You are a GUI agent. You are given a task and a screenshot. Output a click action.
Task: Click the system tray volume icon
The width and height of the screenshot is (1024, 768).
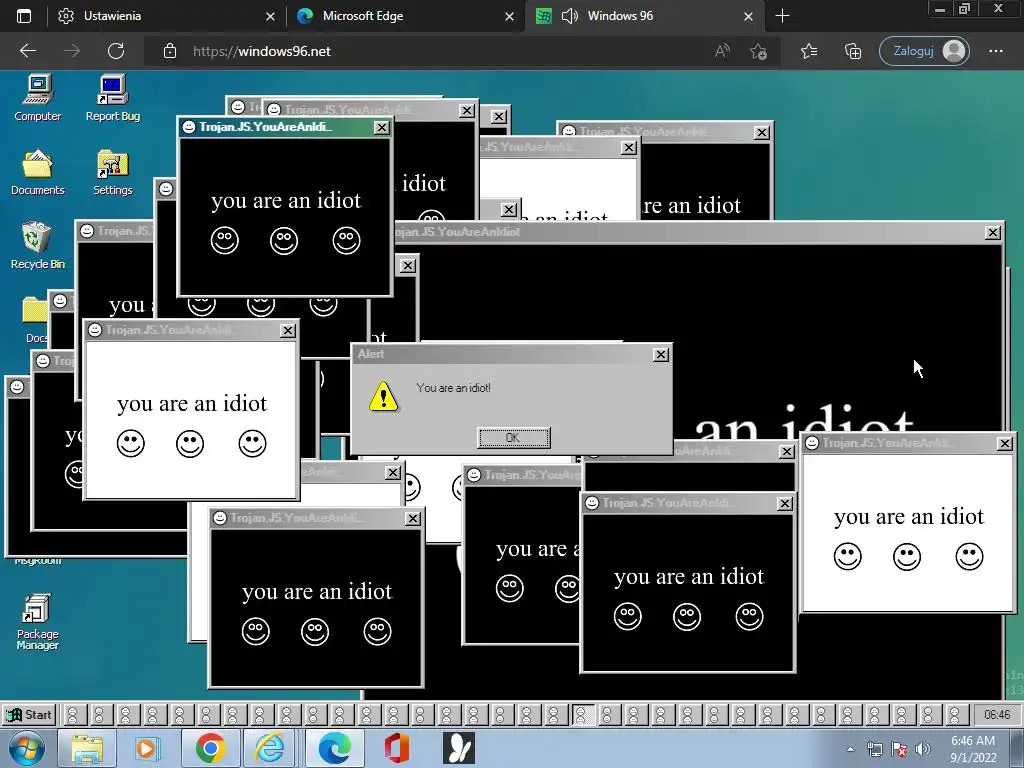(923, 749)
